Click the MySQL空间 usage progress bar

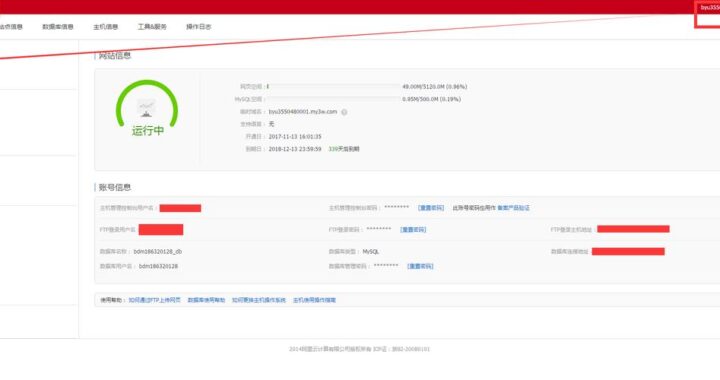click(x=333, y=99)
